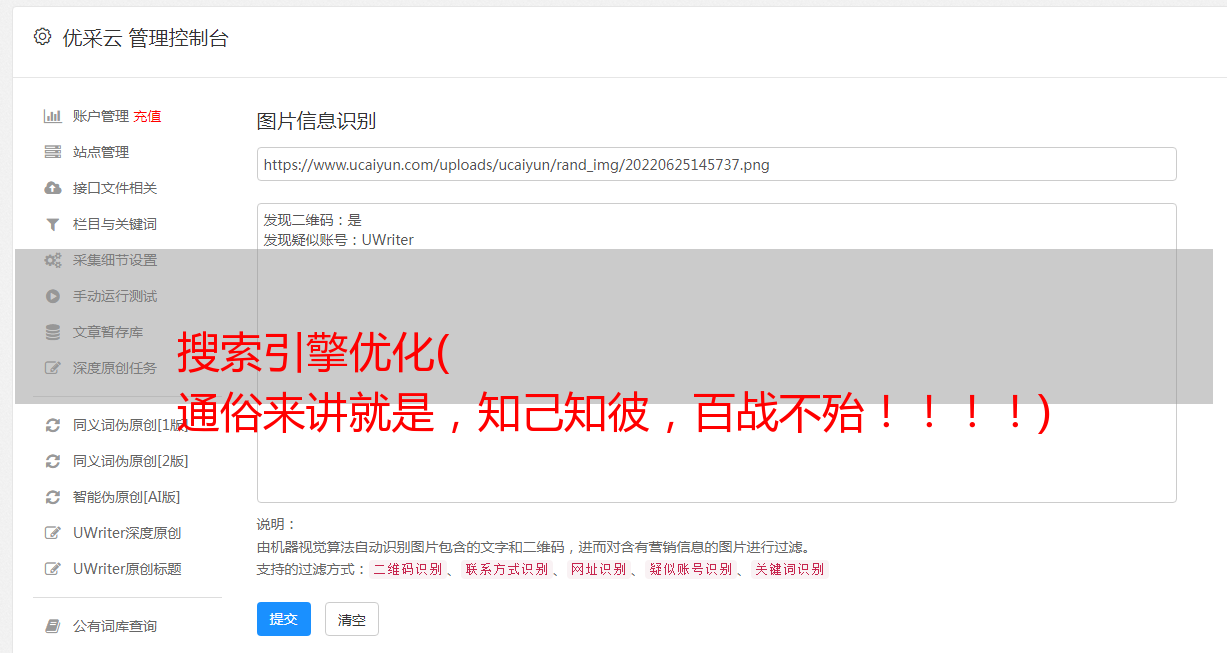
Task: Click the database icon for 文章暂存库
Action: coord(53,332)
